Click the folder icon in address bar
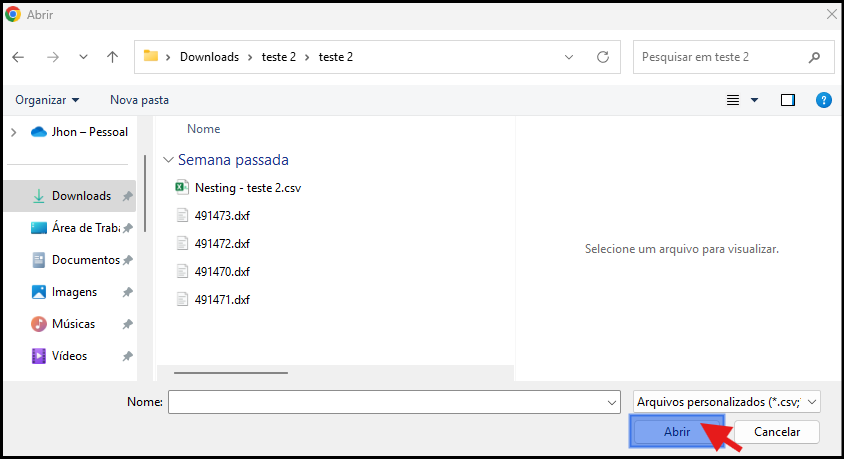 pyautogui.click(x=151, y=56)
